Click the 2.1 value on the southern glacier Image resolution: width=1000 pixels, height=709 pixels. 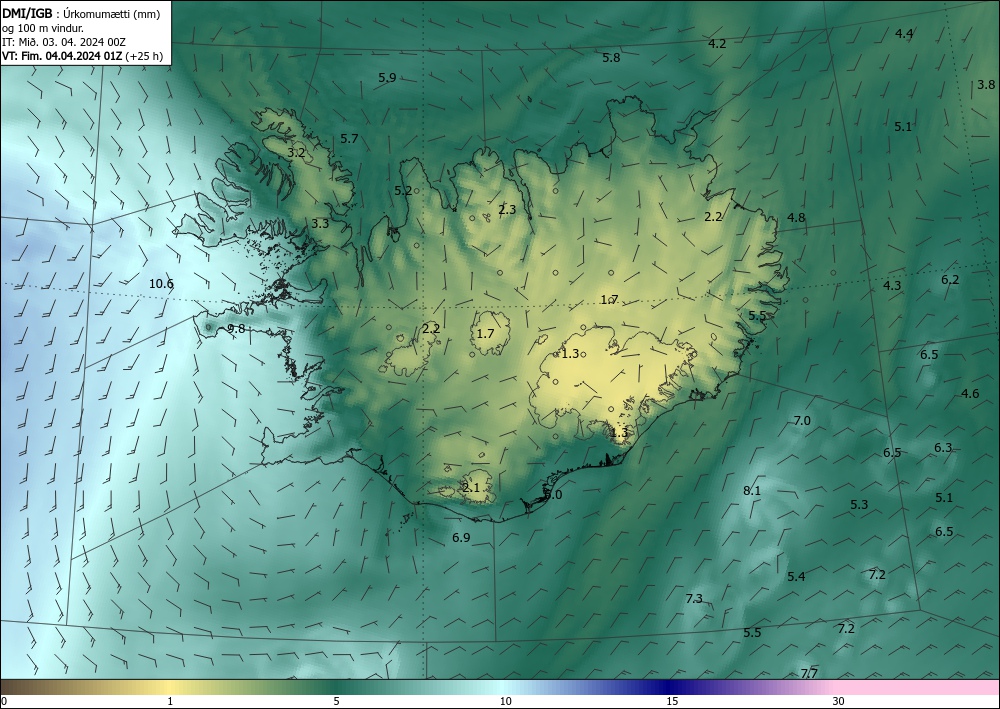[x=471, y=488]
